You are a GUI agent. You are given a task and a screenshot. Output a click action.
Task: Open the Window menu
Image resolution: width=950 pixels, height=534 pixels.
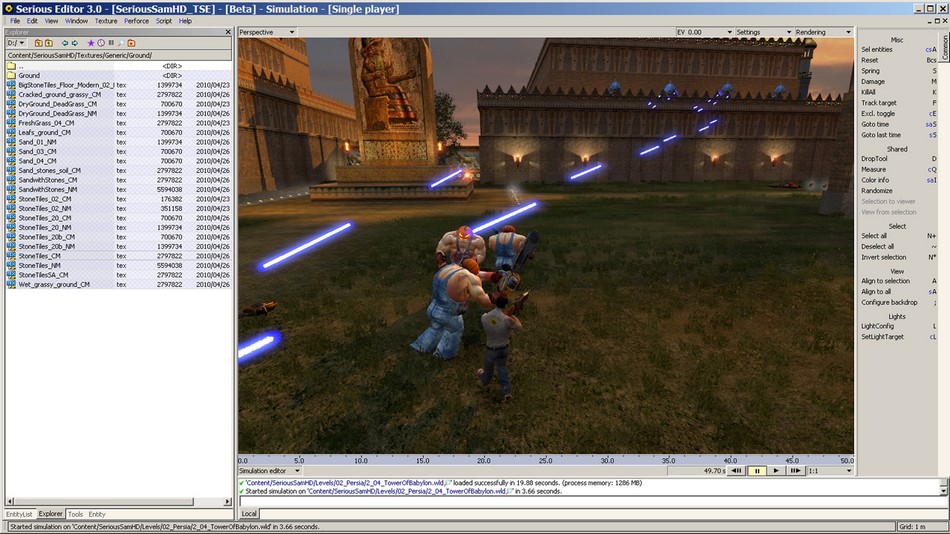[76, 21]
